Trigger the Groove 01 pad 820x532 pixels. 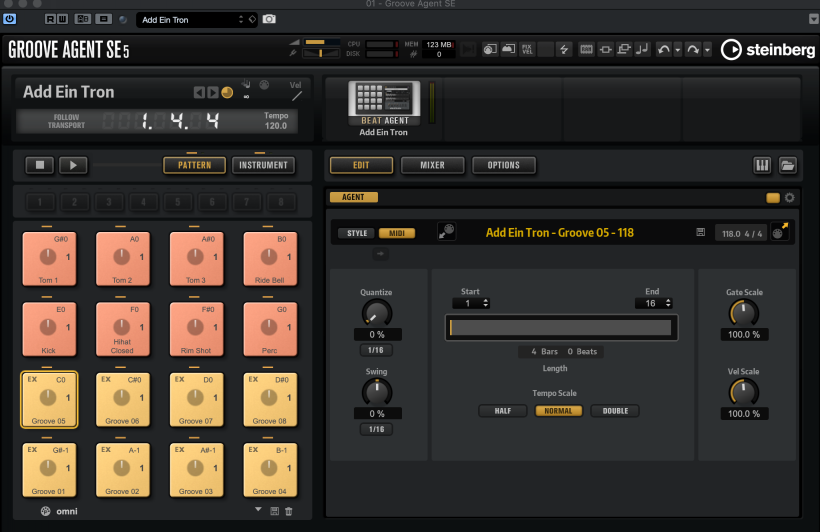pos(49,470)
